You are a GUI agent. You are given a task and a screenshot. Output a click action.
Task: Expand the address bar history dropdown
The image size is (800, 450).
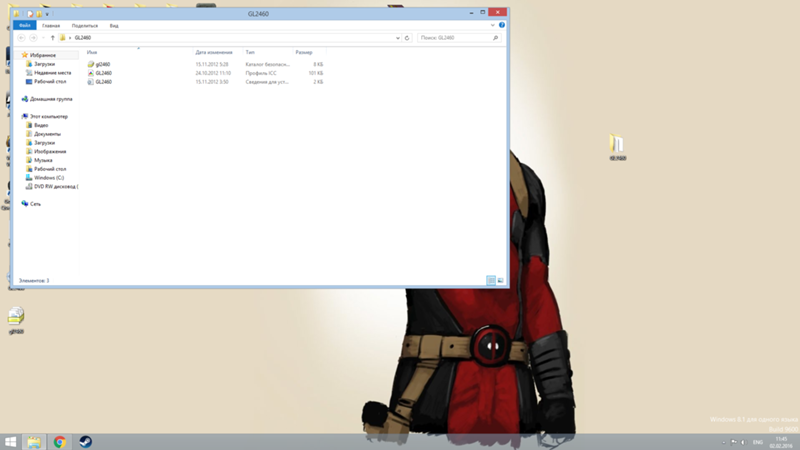[397, 38]
